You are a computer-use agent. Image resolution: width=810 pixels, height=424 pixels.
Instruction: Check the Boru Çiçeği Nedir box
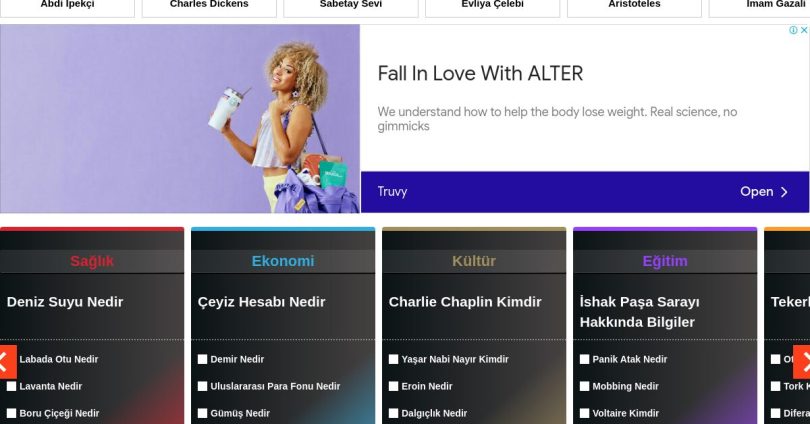(x=11, y=413)
